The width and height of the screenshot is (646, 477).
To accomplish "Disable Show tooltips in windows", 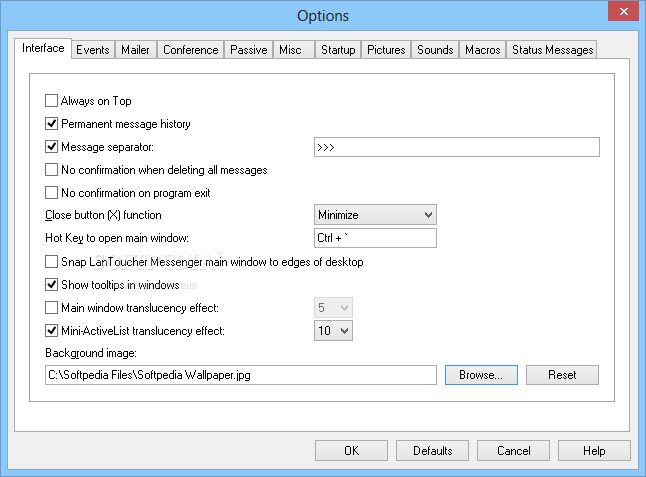I will tap(52, 285).
